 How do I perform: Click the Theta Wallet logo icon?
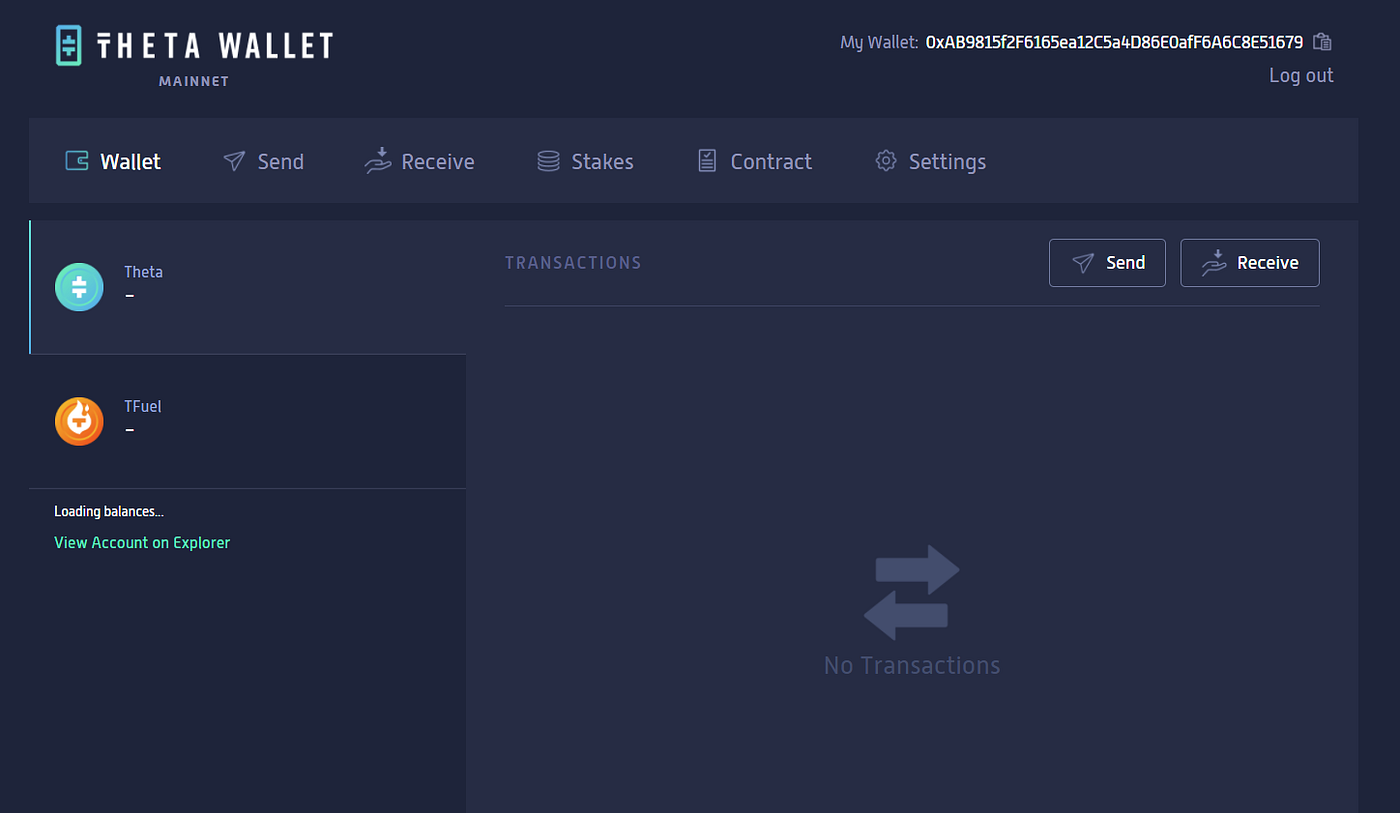tap(68, 45)
